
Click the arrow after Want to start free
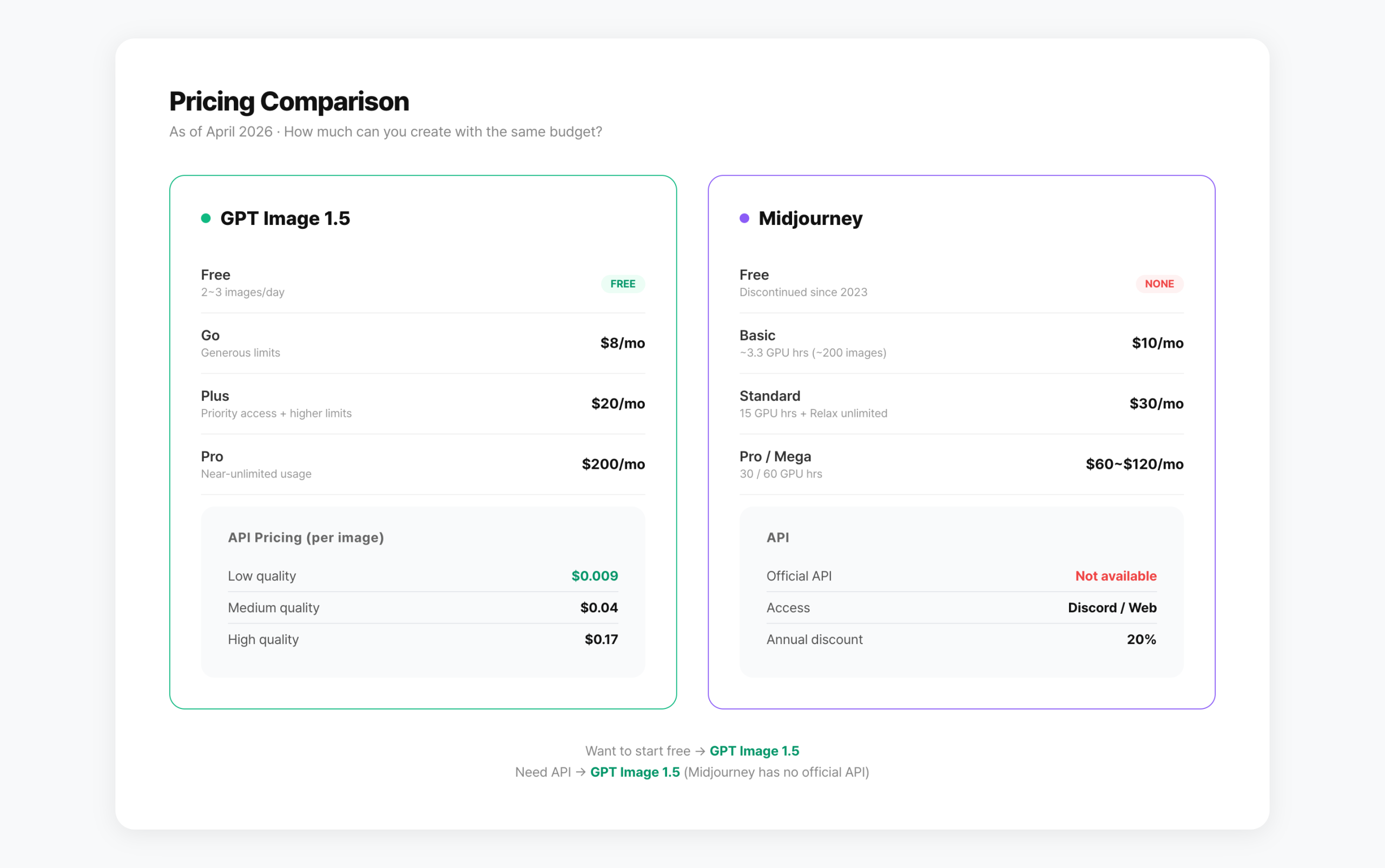point(700,750)
